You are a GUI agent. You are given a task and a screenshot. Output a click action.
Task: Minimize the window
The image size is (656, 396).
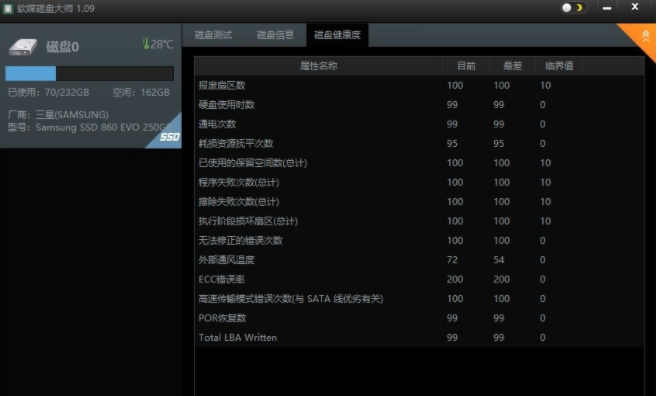click(607, 8)
